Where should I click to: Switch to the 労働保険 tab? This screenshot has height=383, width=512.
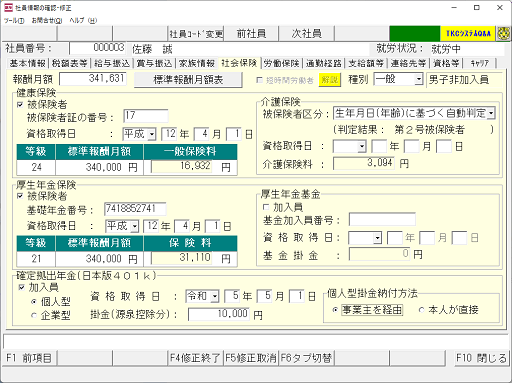click(281, 63)
